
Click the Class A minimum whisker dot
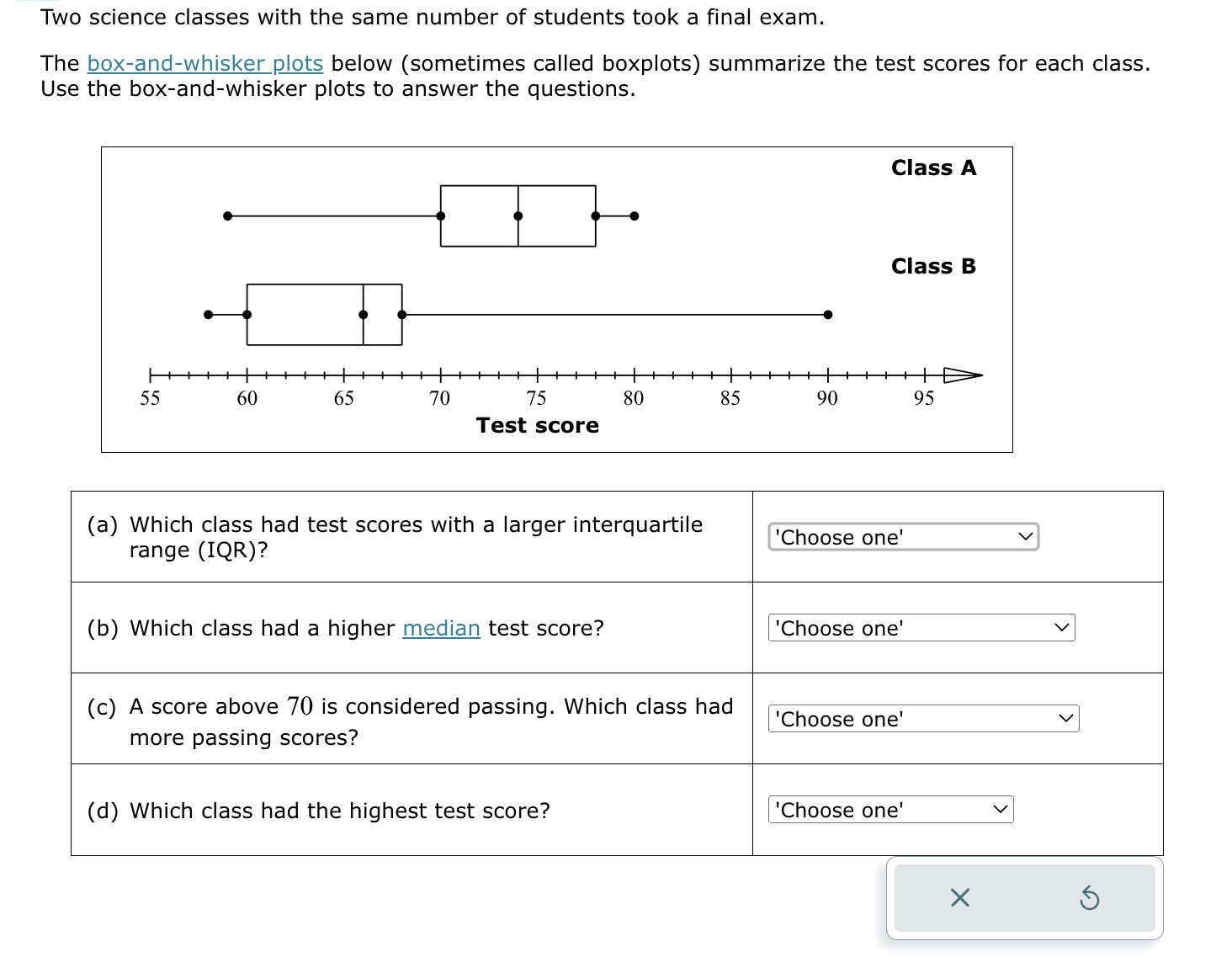tap(227, 216)
